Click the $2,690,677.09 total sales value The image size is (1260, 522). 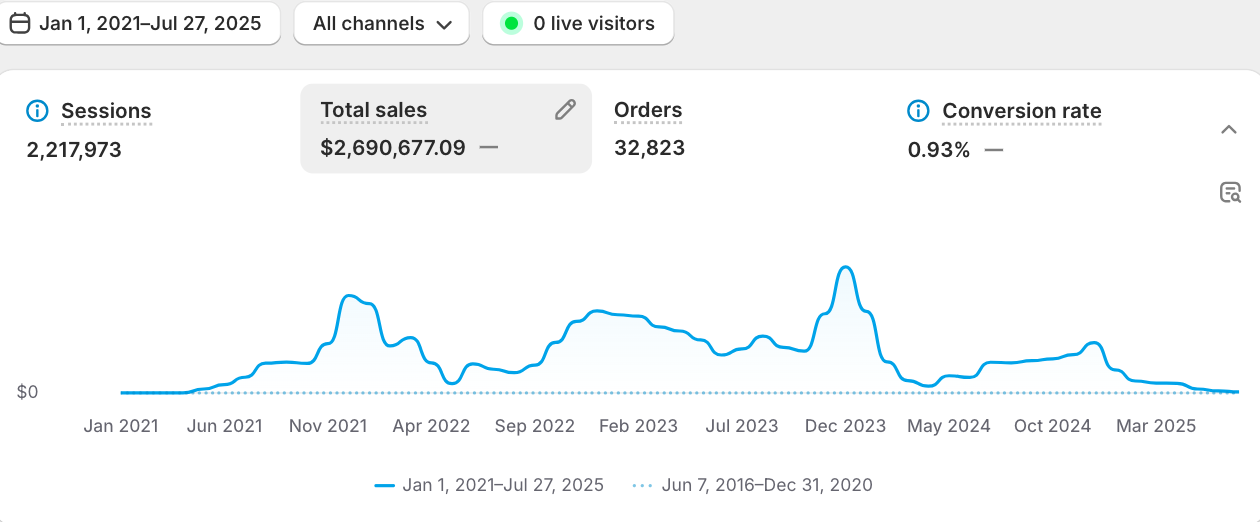[393, 148]
